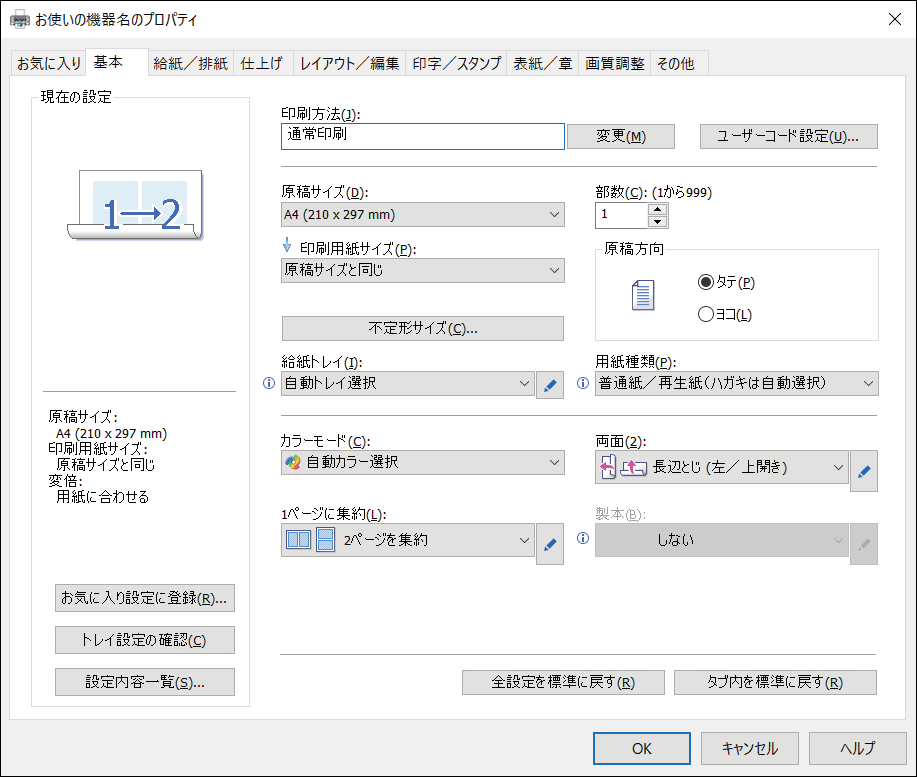The height and width of the screenshot is (777, 917).
Task: Click the info icon left of 製本 dropdown
Action: pyautogui.click(x=583, y=539)
